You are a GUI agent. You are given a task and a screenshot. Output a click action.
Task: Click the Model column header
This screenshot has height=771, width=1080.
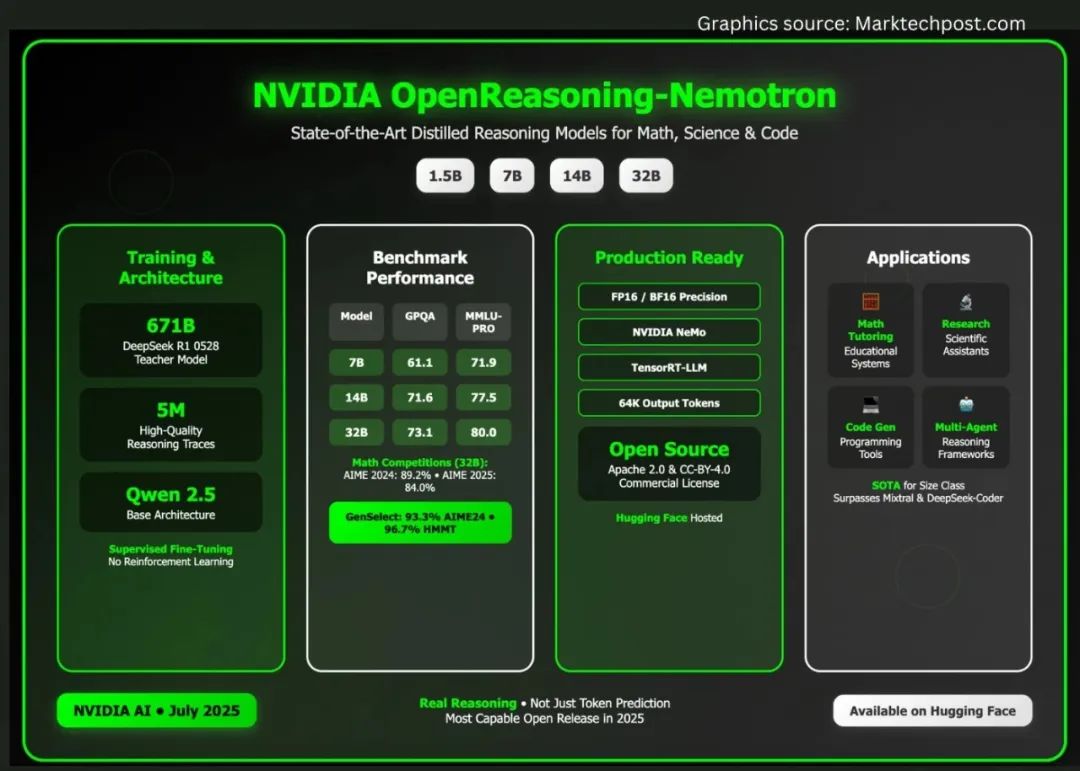[x=356, y=322]
